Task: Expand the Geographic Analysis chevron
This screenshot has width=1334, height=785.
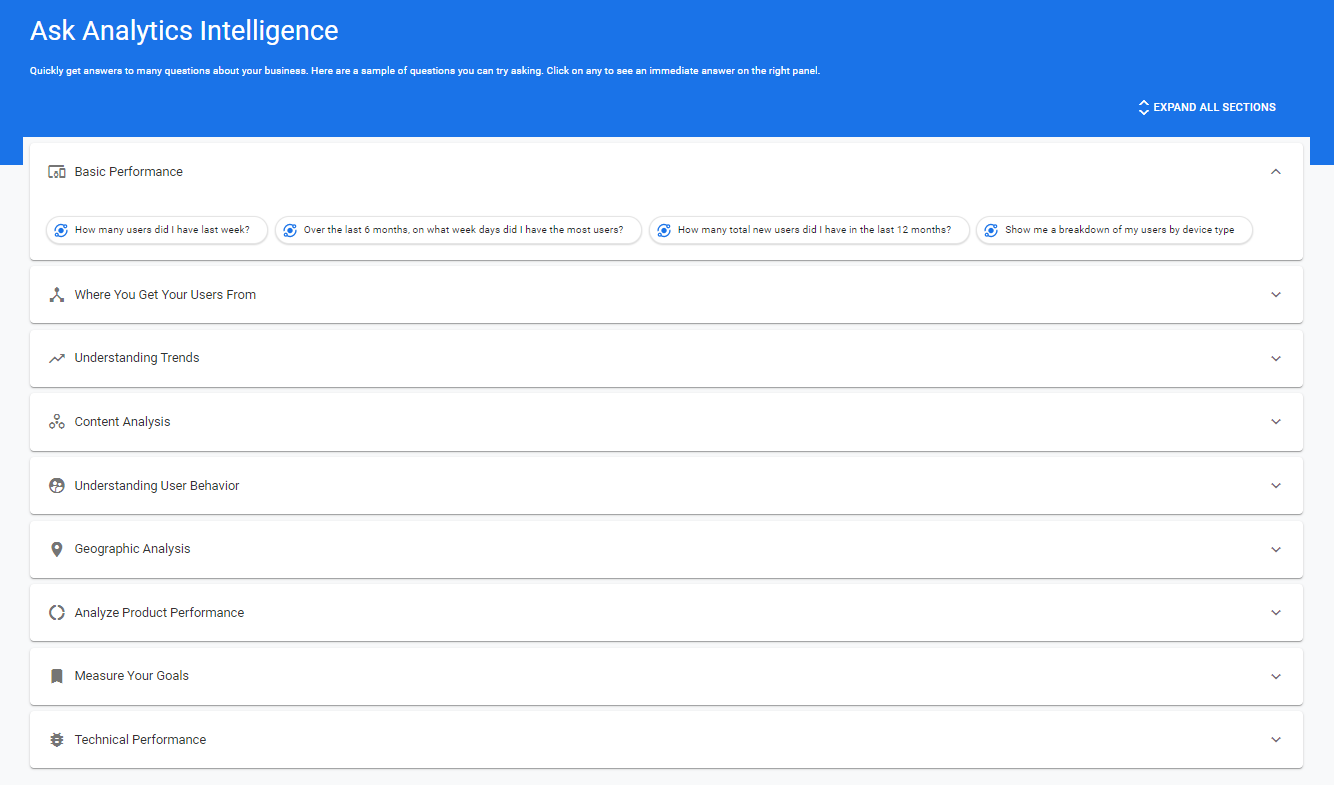Action: 1275,549
